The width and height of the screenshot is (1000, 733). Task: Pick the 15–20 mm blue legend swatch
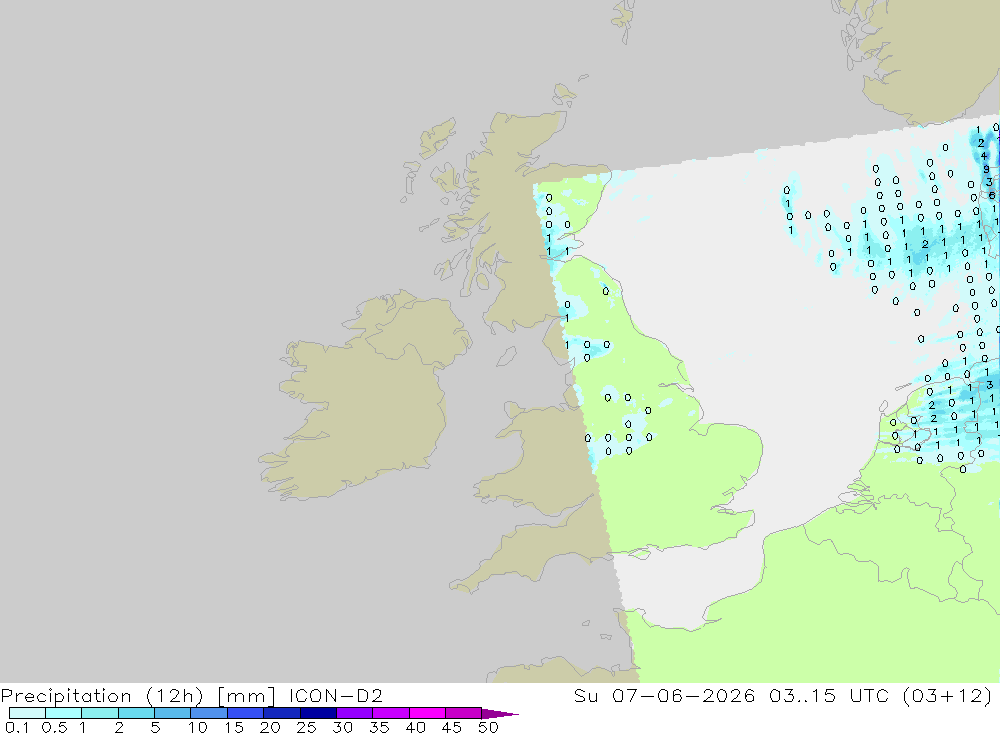click(245, 713)
